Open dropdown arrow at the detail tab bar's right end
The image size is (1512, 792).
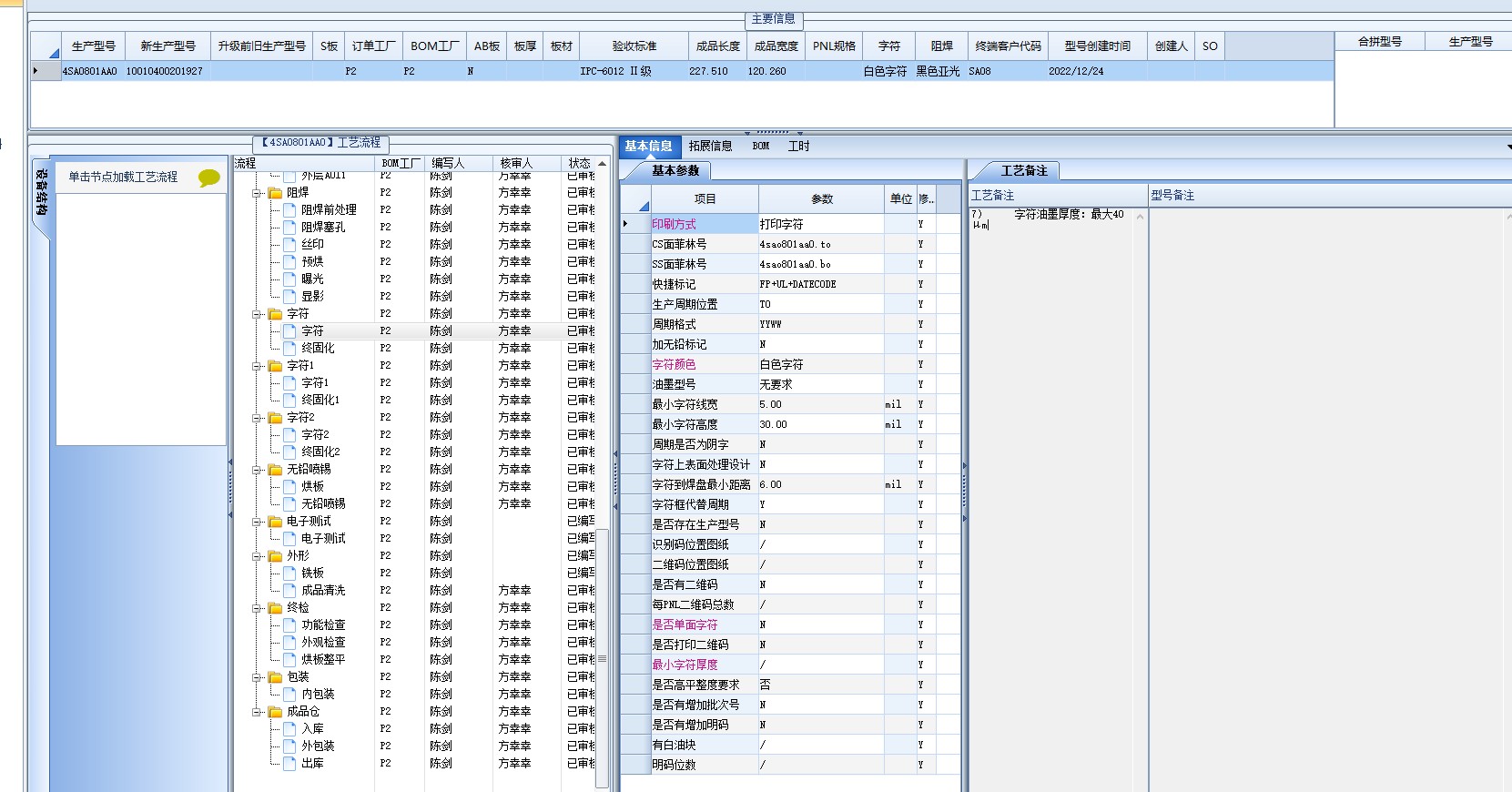pos(1507,147)
